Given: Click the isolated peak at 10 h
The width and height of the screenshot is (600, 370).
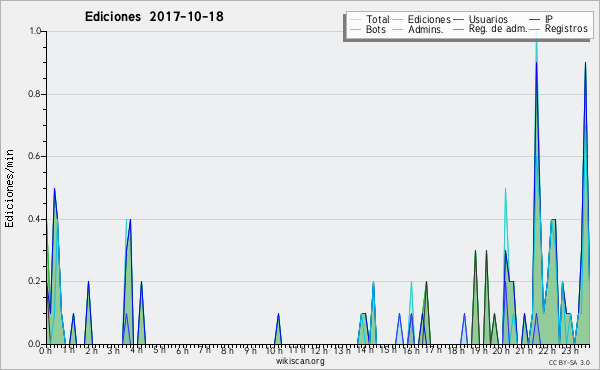Looking at the screenshot, I should [x=278, y=328].
